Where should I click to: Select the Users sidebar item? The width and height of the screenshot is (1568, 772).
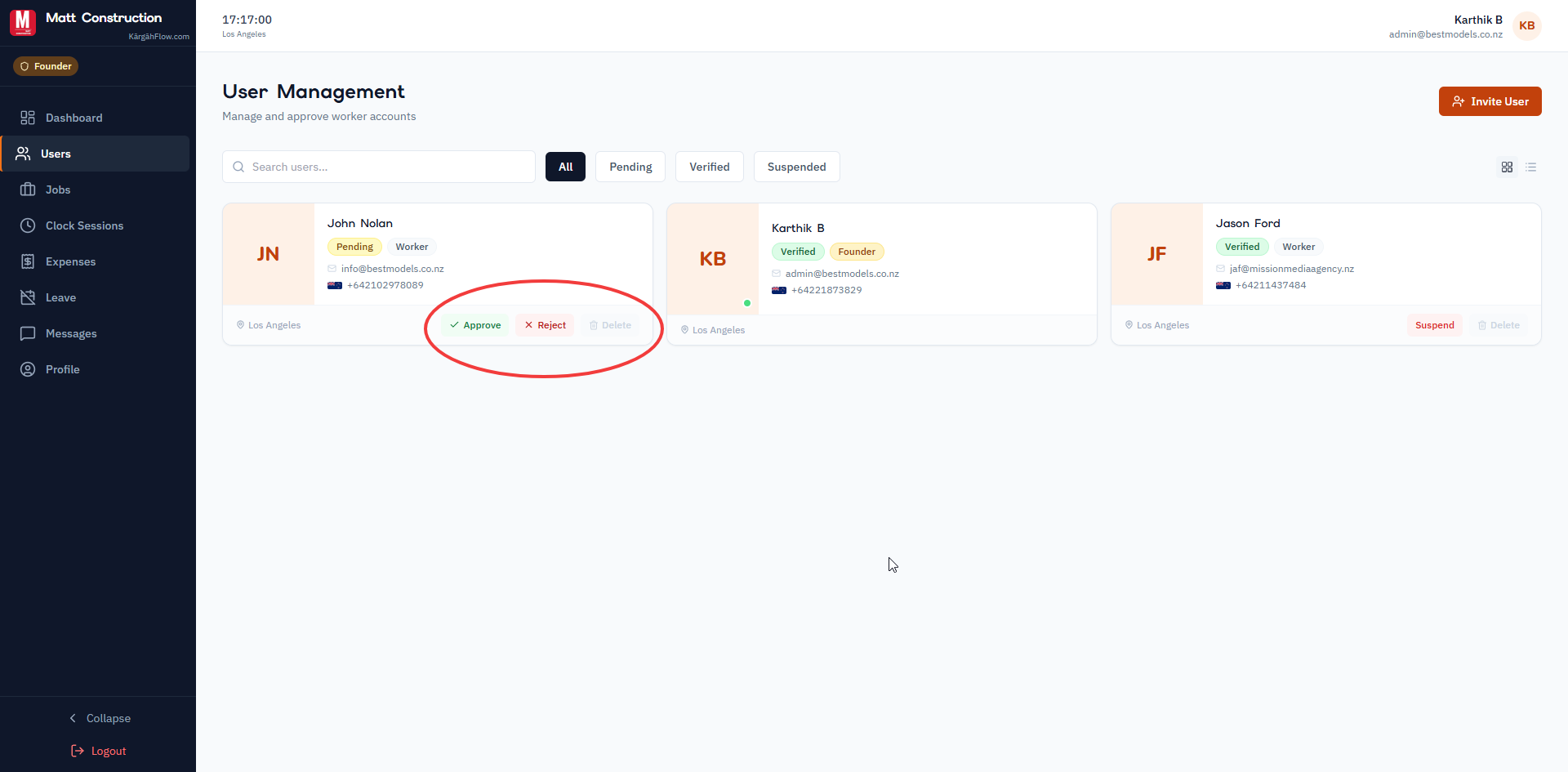tap(96, 154)
